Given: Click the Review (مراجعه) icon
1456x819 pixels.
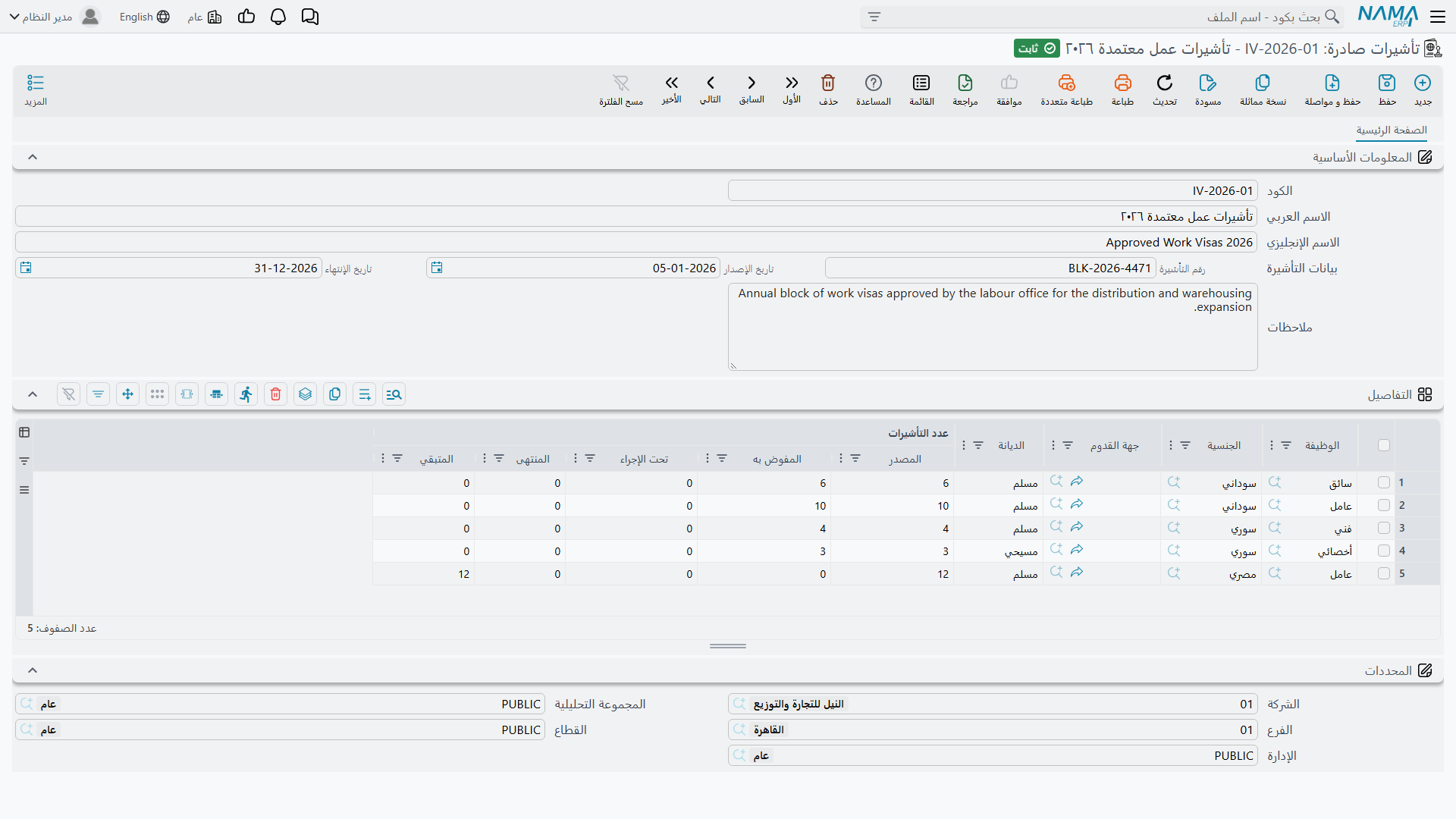Looking at the screenshot, I should (965, 83).
